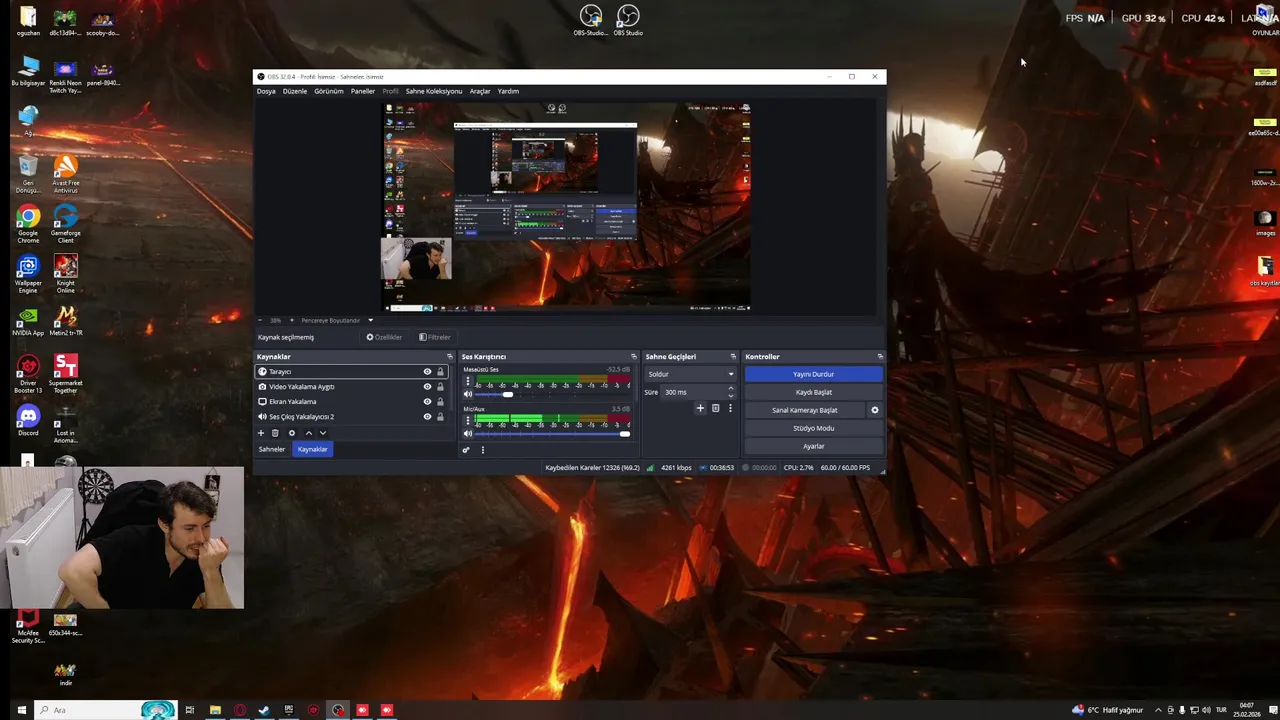Image resolution: width=1280 pixels, height=720 pixels.
Task: Open transition properties three-dot menu
Action: point(730,408)
